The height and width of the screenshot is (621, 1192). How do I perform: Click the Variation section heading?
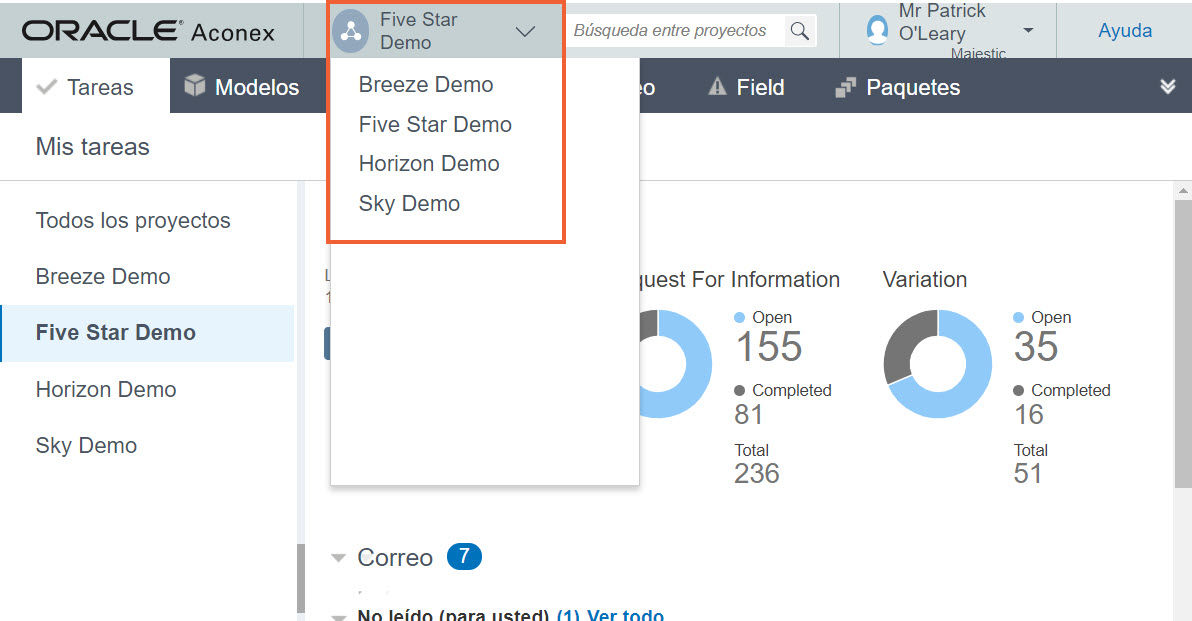pyautogui.click(x=924, y=280)
